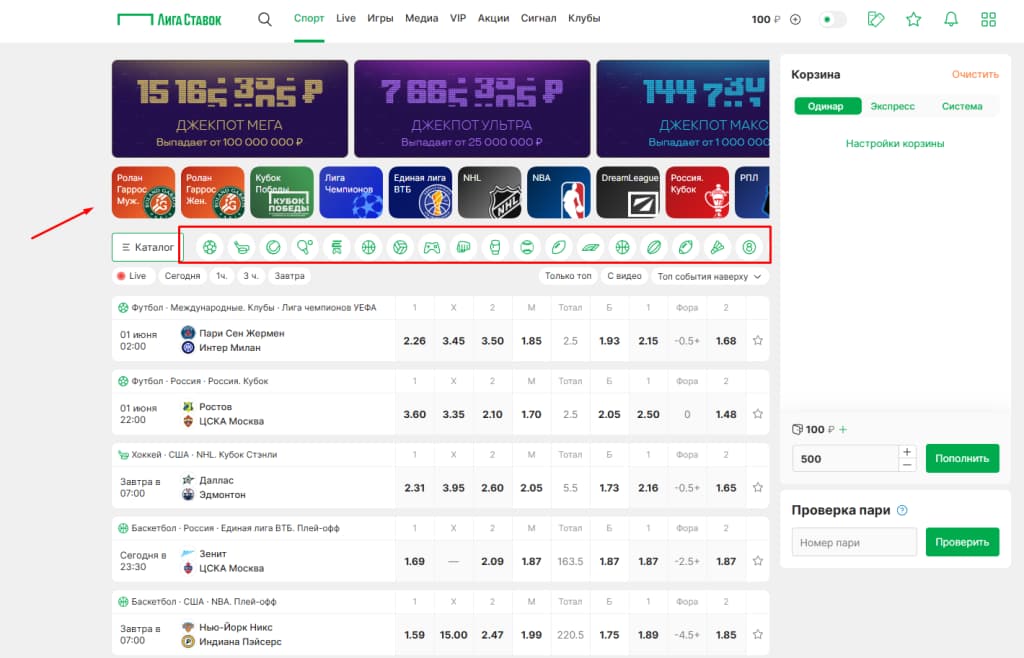Select the MMA fist icon
This screenshot has height=658, width=1024.
(x=464, y=247)
